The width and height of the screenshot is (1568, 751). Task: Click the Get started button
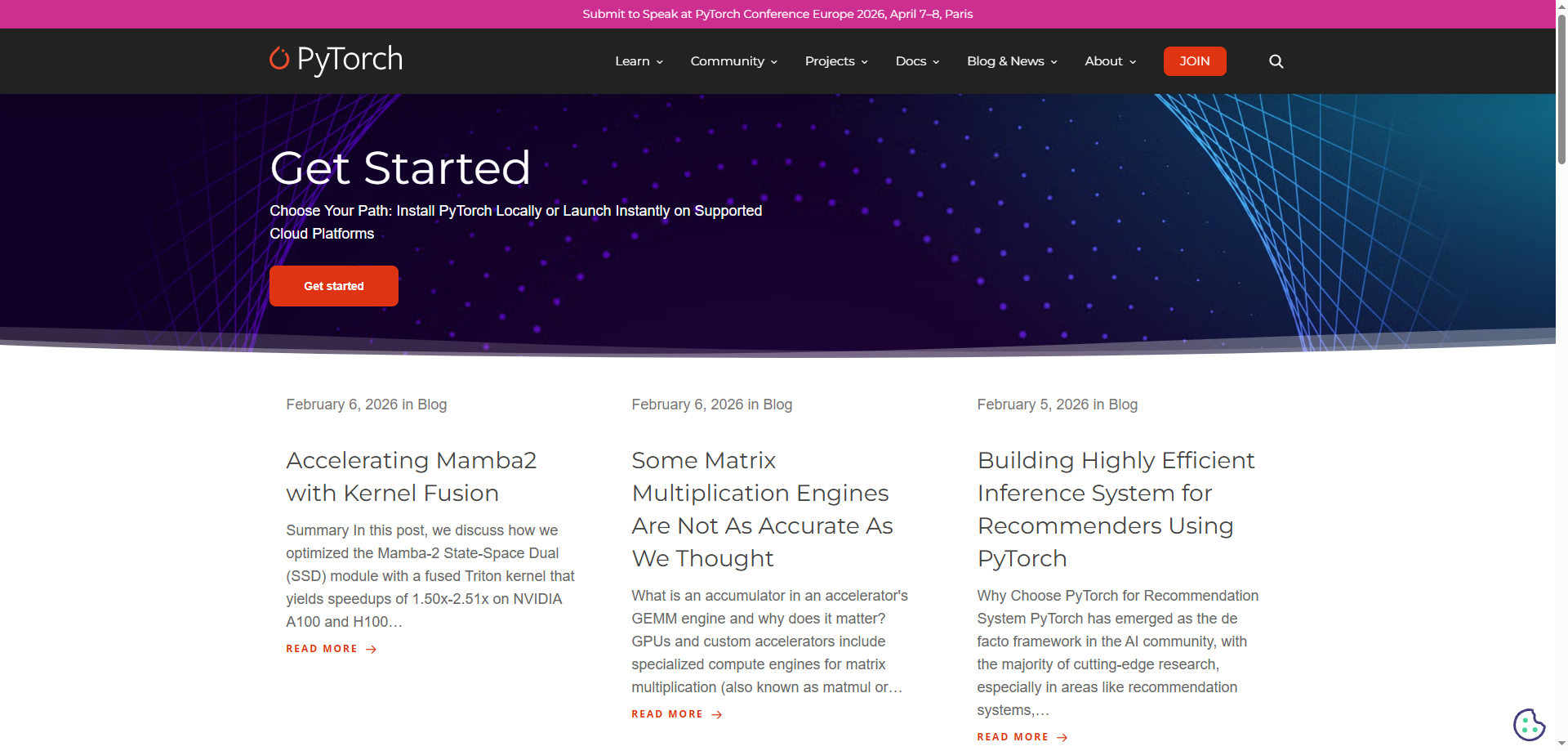pyautogui.click(x=333, y=285)
